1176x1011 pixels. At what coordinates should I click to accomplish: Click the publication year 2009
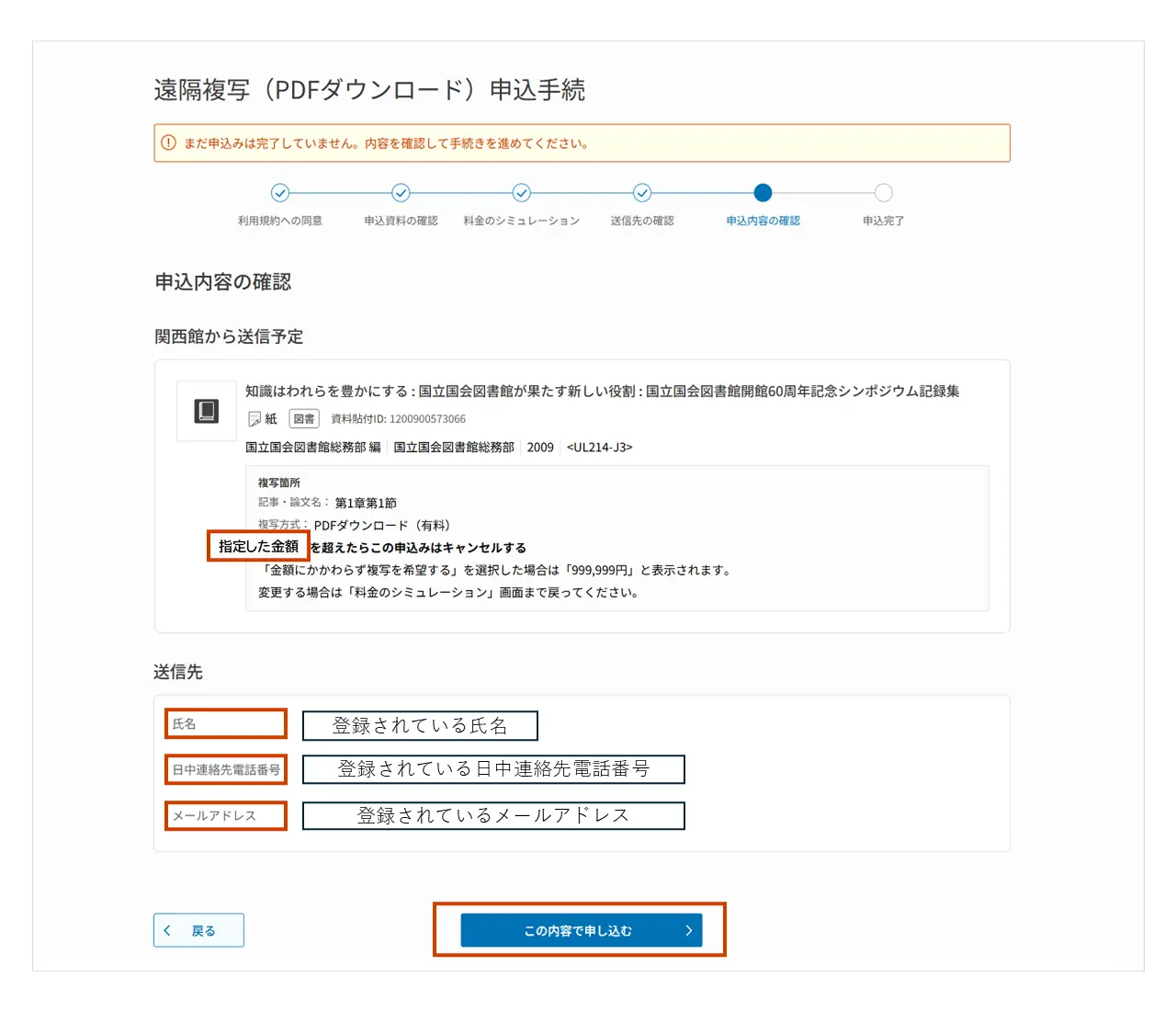tap(540, 448)
